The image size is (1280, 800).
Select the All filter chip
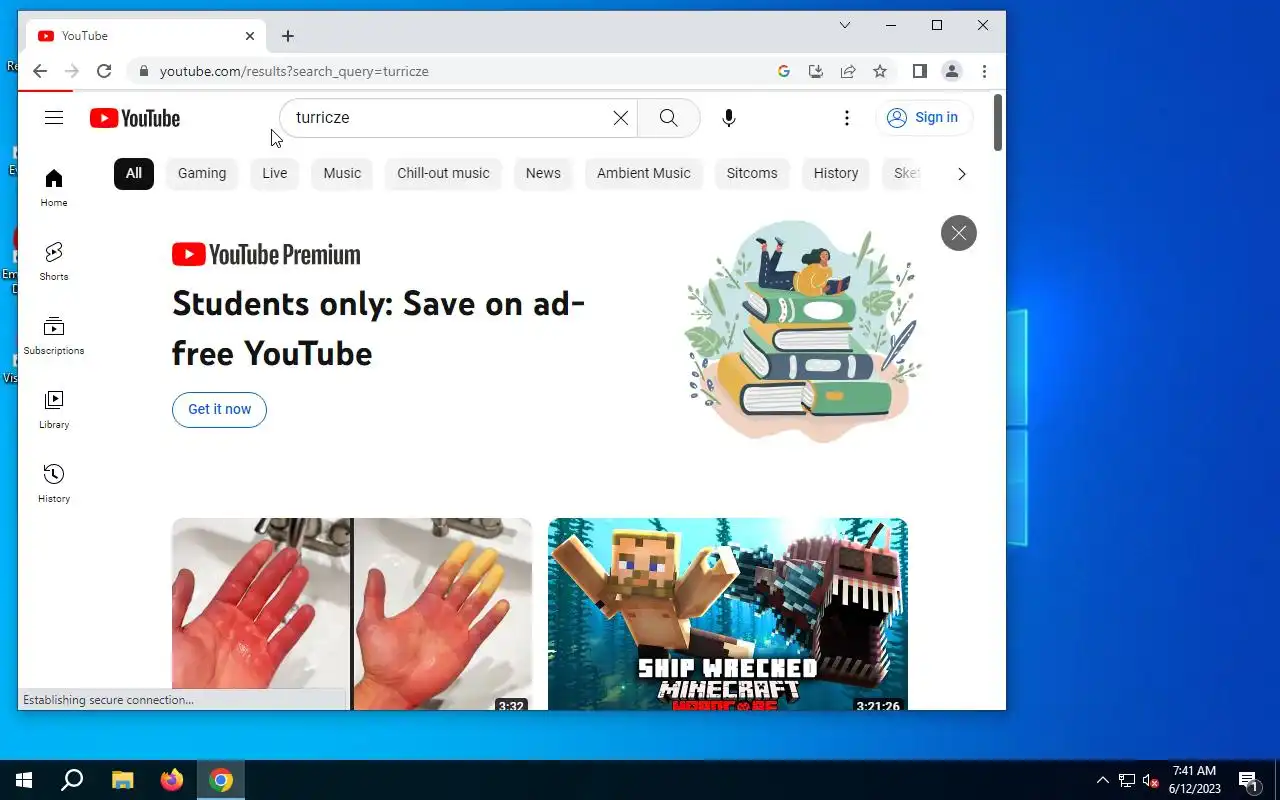(134, 173)
